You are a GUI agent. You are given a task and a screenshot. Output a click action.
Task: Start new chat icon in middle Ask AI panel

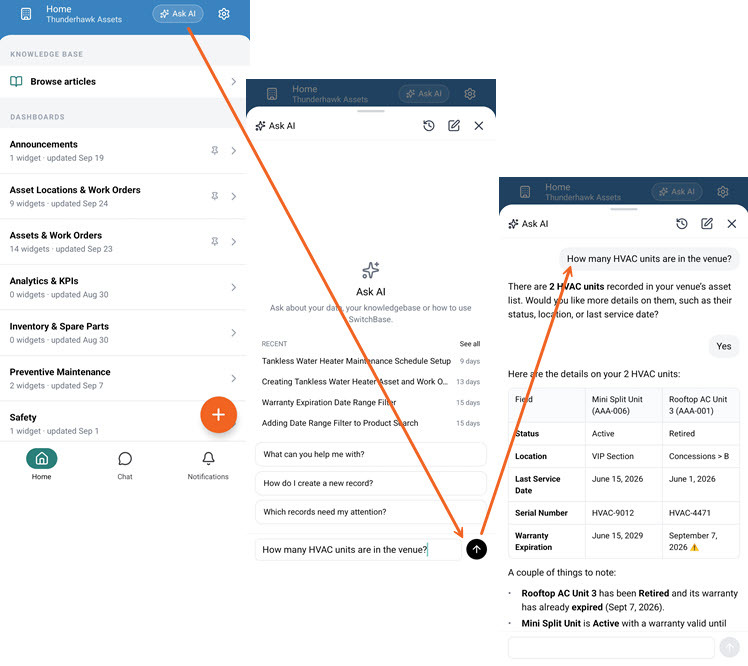454,125
